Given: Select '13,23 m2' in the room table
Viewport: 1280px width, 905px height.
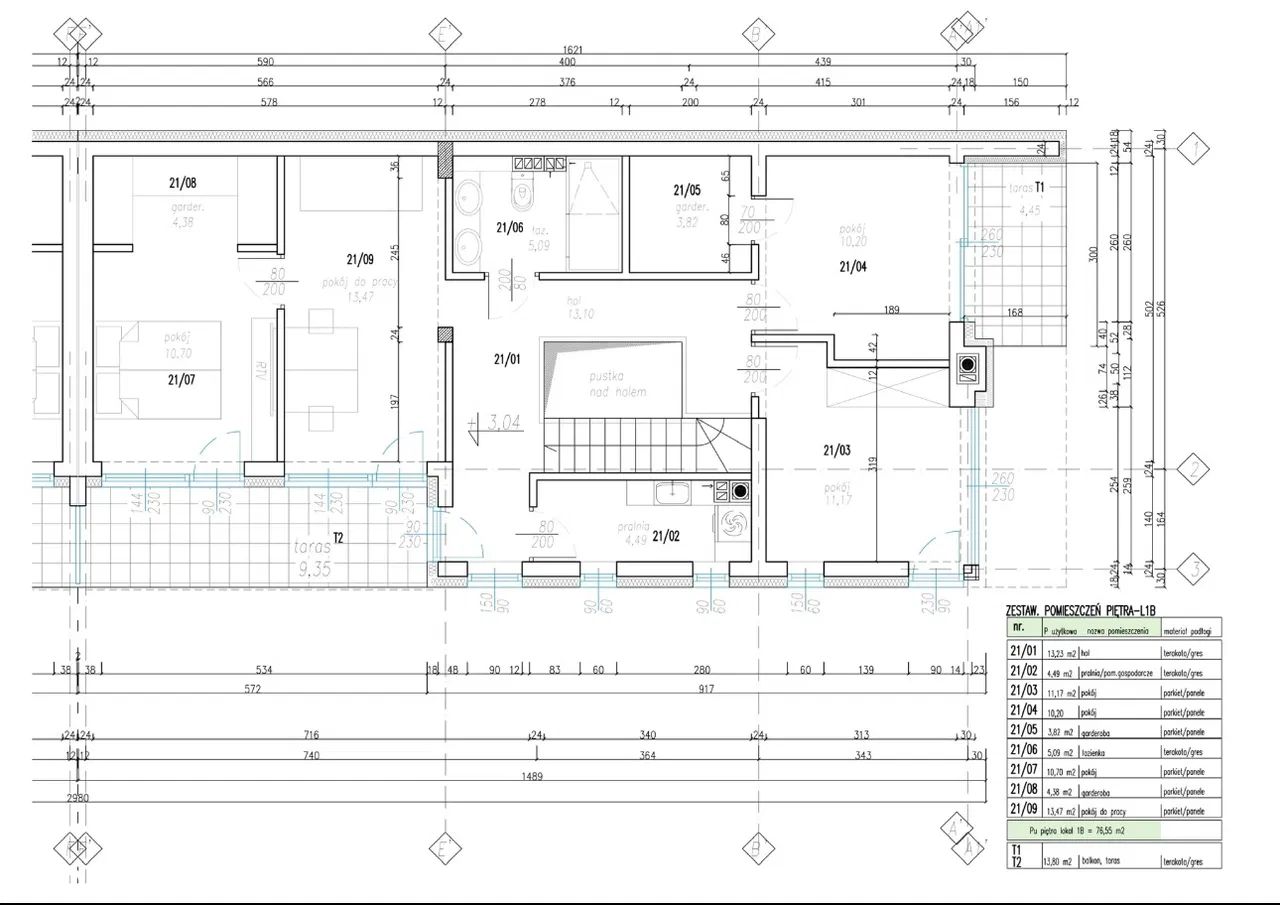Looking at the screenshot, I should pyautogui.click(x=1061, y=652).
